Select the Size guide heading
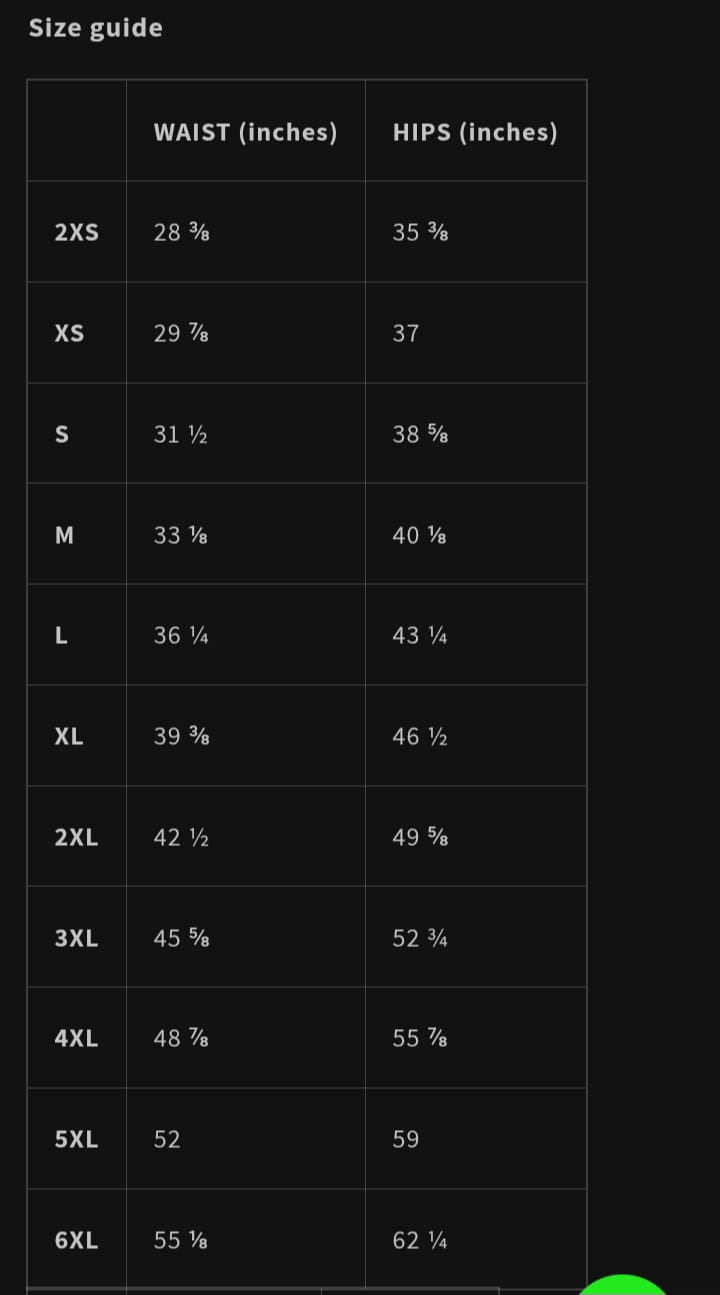Screen dimensions: 720x1295 96,29
